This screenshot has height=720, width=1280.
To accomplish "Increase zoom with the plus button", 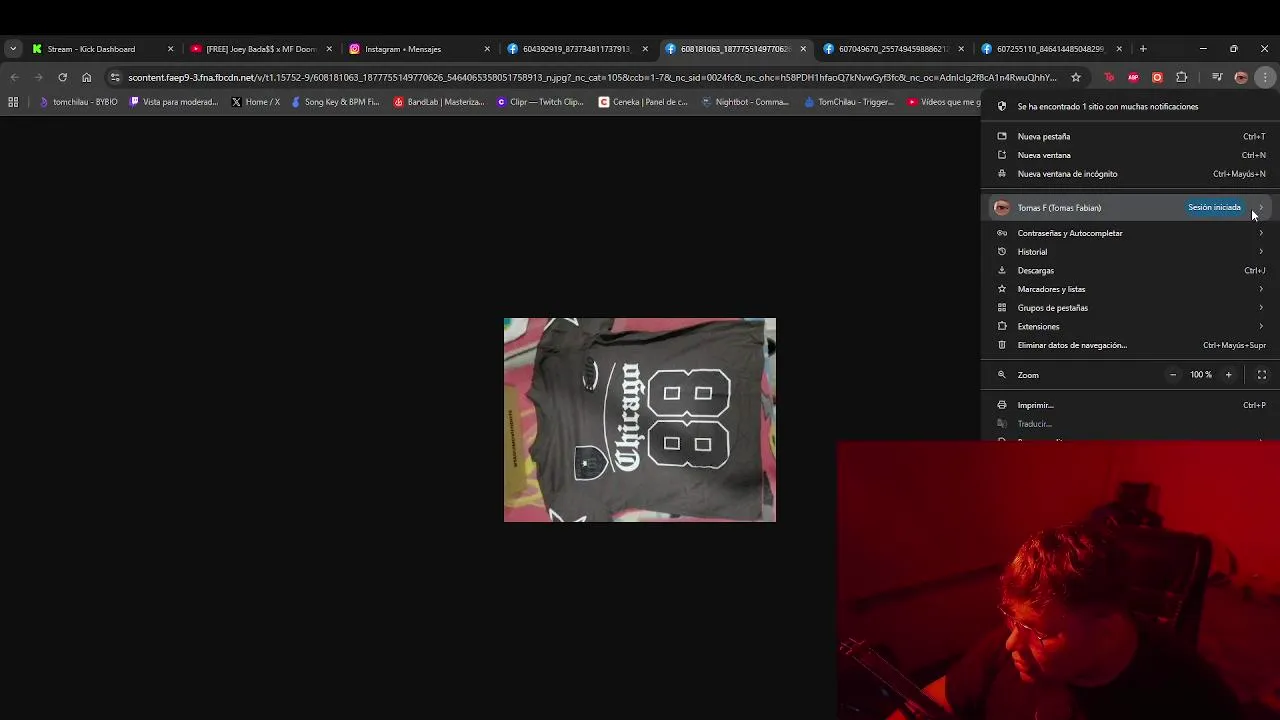I will coord(1228,375).
